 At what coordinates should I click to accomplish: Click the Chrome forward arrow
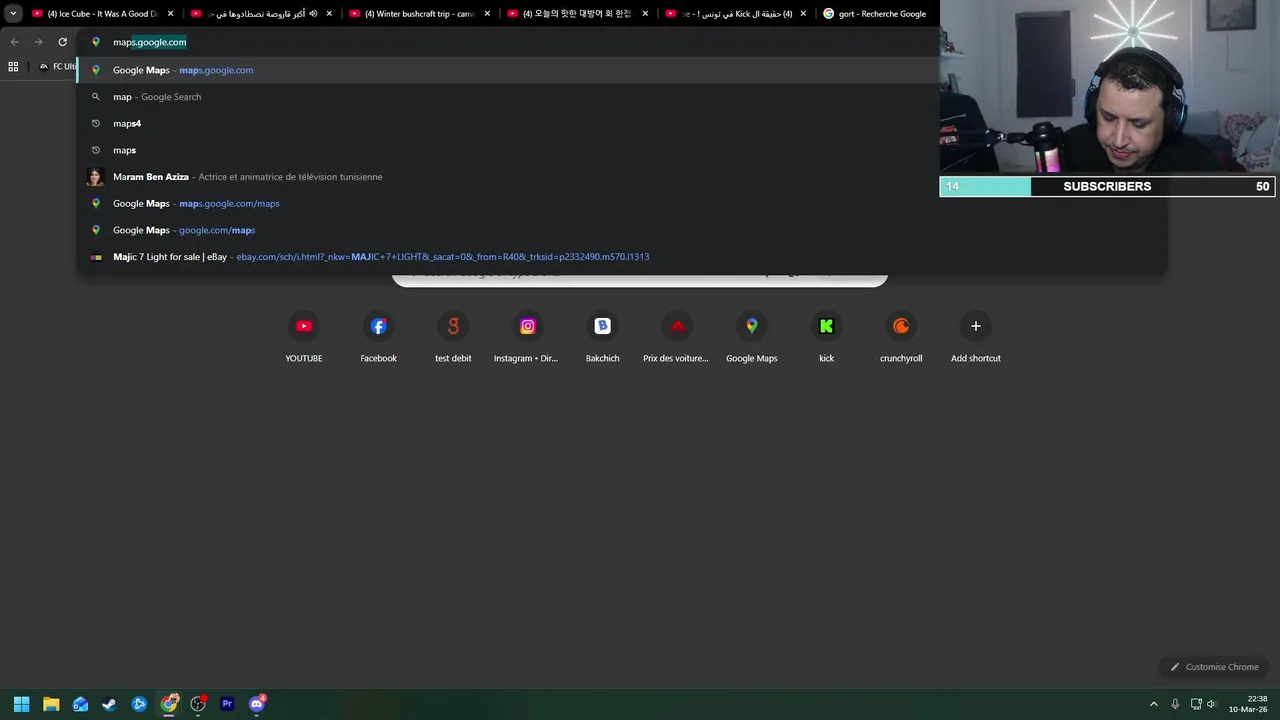coord(38,42)
